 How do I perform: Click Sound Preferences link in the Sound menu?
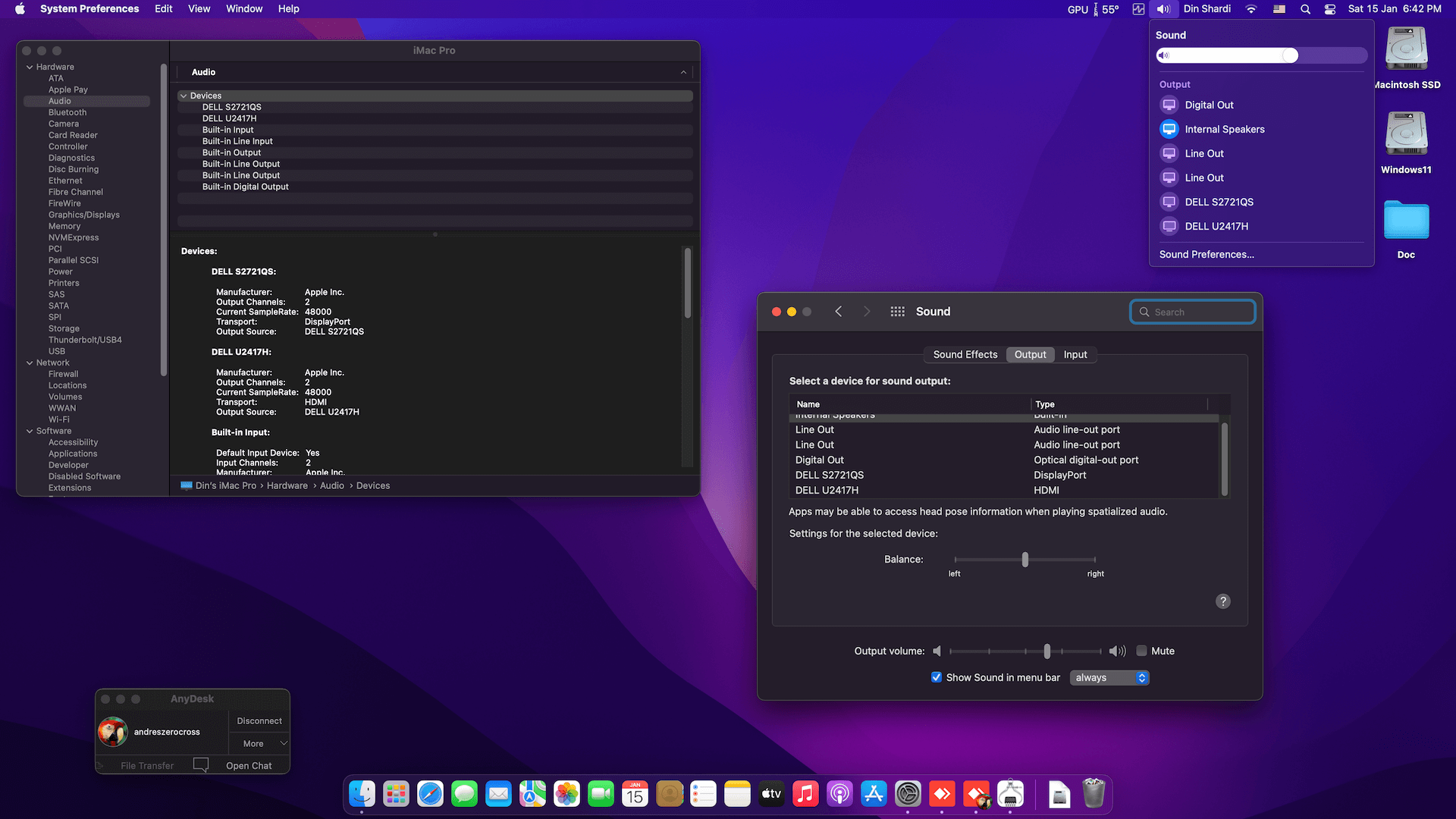(1207, 254)
